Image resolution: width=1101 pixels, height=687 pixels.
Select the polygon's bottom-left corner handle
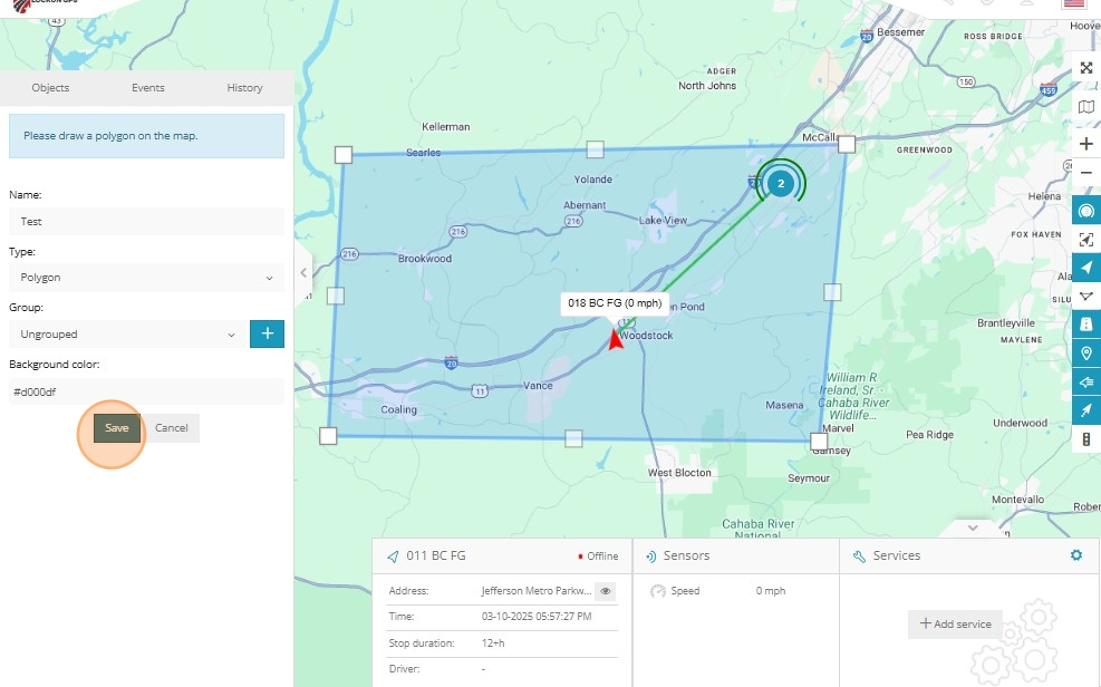point(328,436)
